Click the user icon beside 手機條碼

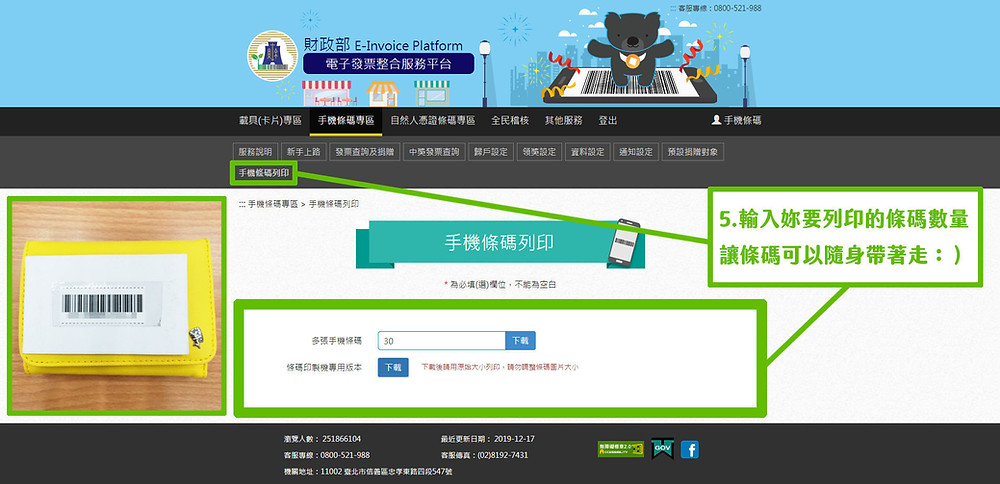(716, 120)
